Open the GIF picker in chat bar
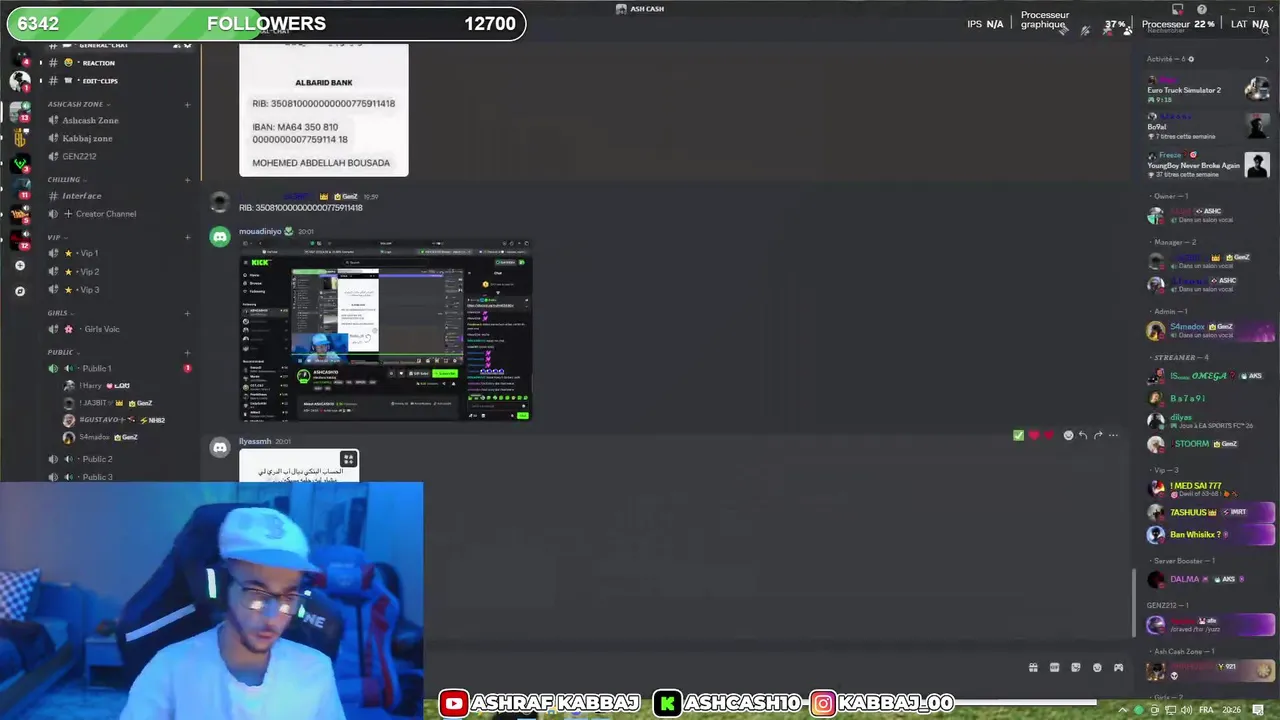The height and width of the screenshot is (720, 1280). click(1054, 668)
